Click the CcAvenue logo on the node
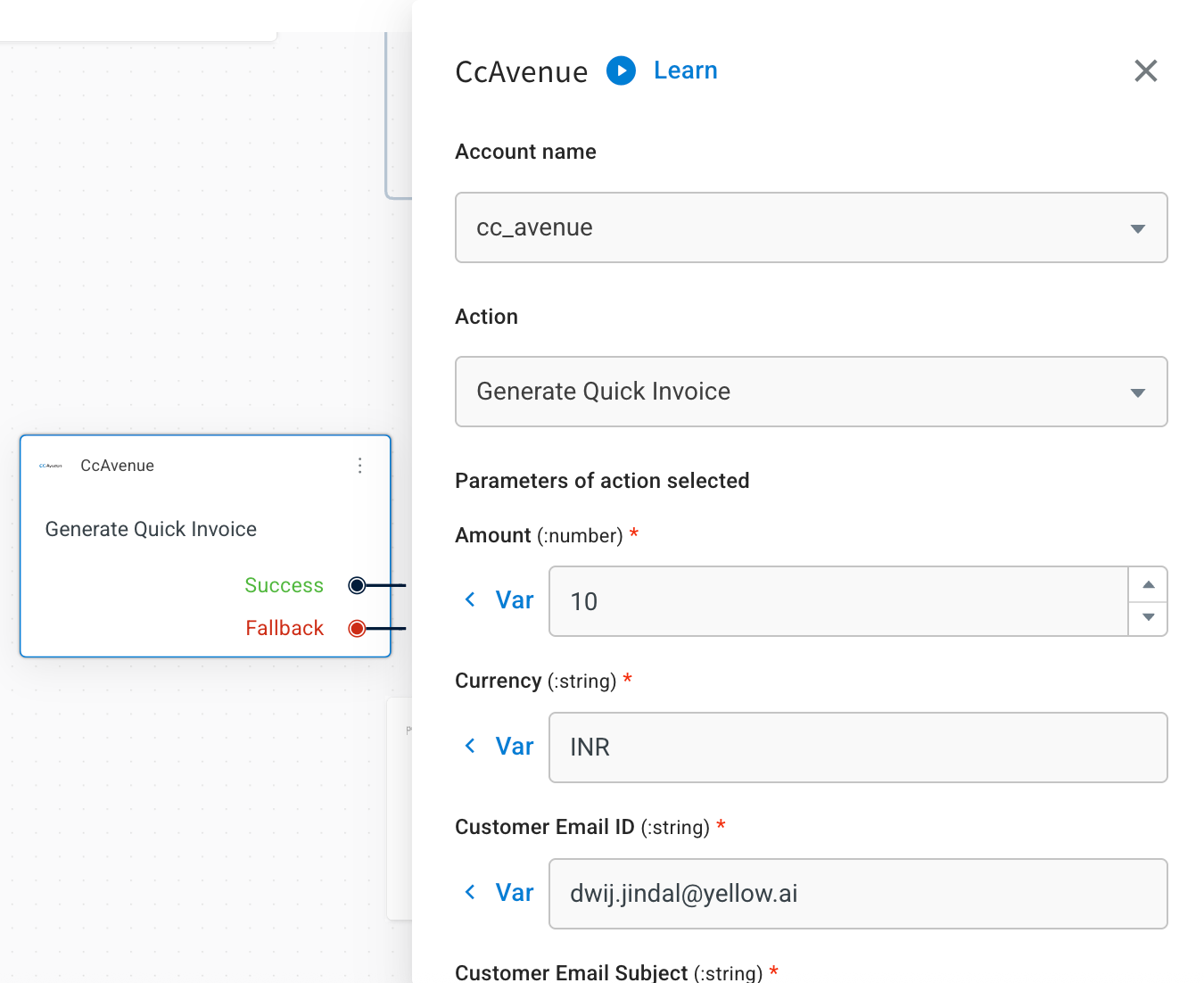Viewport: 1204px width, 983px height. point(51,466)
